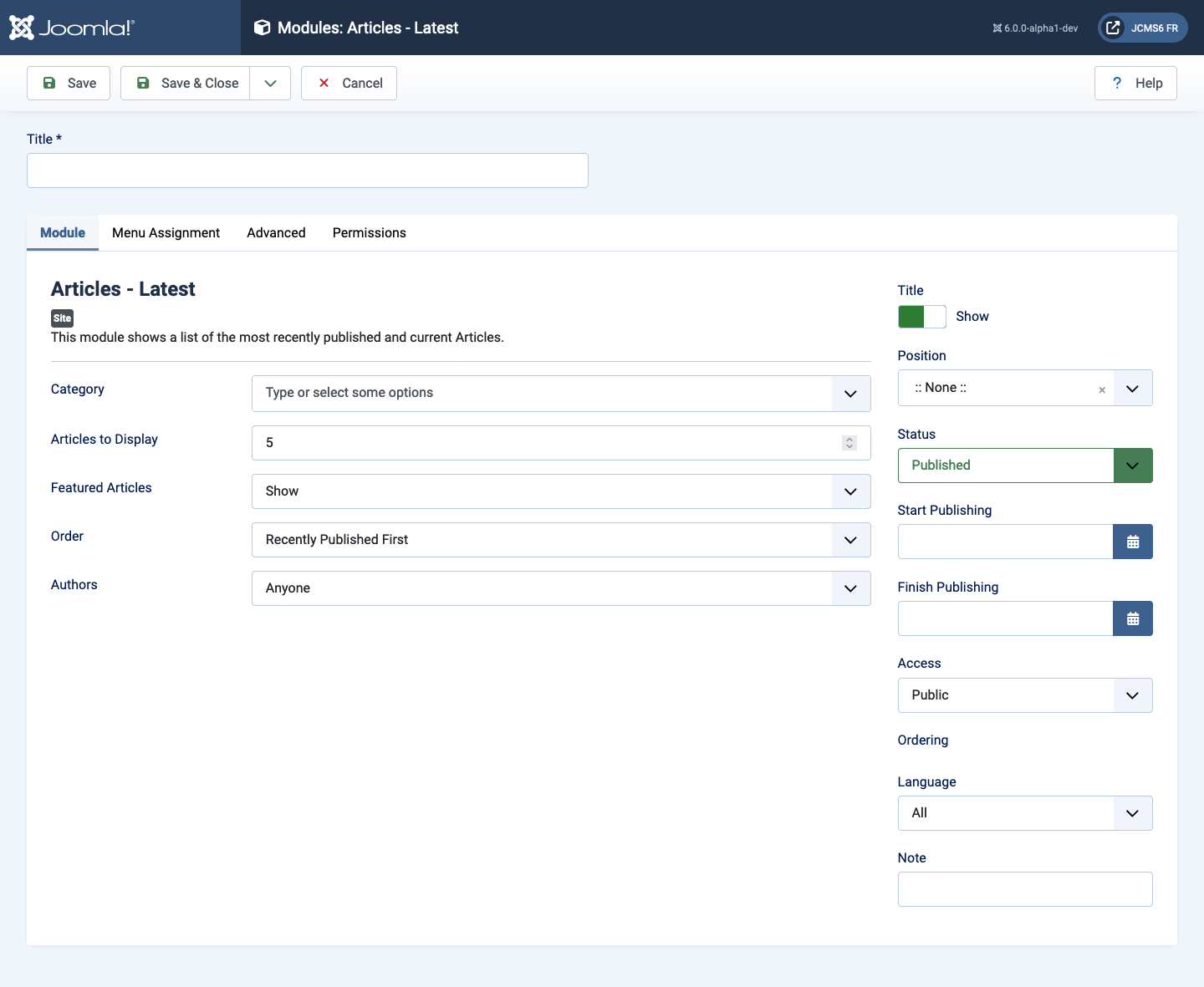
Task: Click the JCMS6 FR site button
Action: [1143, 28]
